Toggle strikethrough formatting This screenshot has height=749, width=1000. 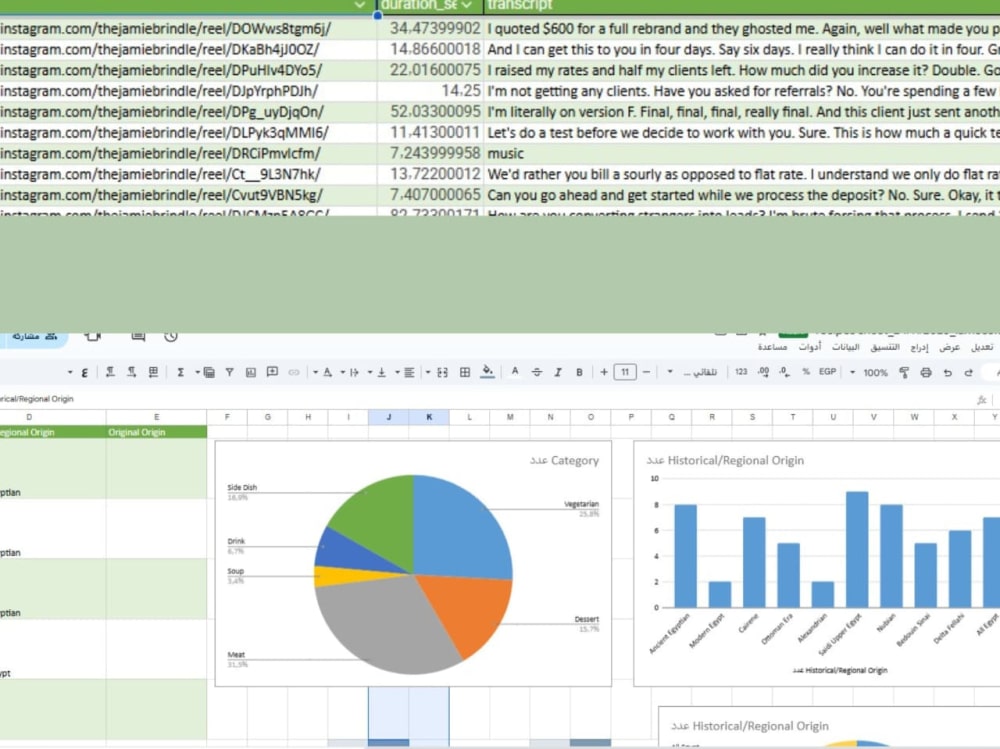536,372
